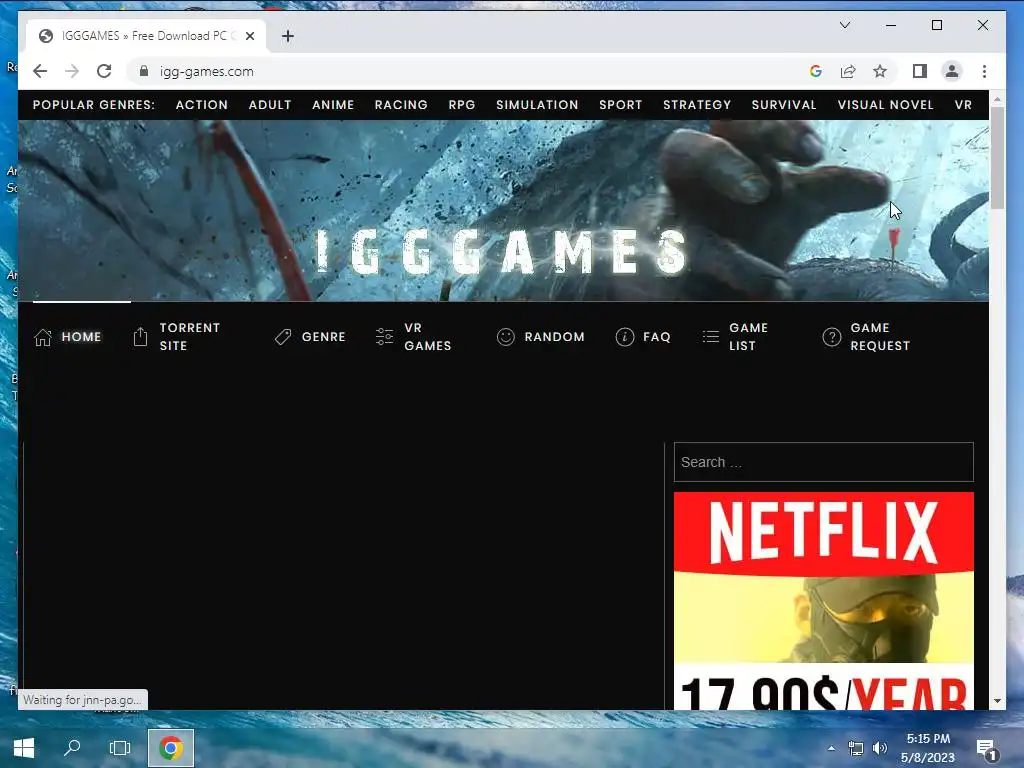
Task: Select the SURVIVAL genre link
Action: tap(784, 105)
